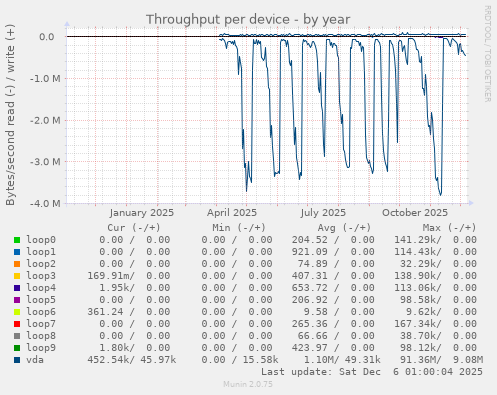Click the loop3 yellow color swatch
This screenshot has width=497, height=395.
click(x=17, y=276)
